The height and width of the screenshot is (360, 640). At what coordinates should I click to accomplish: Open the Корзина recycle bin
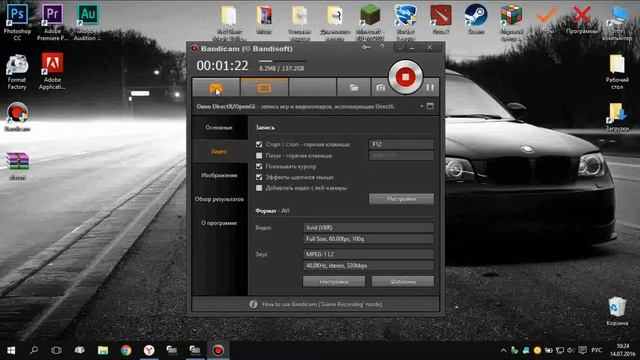[617, 311]
